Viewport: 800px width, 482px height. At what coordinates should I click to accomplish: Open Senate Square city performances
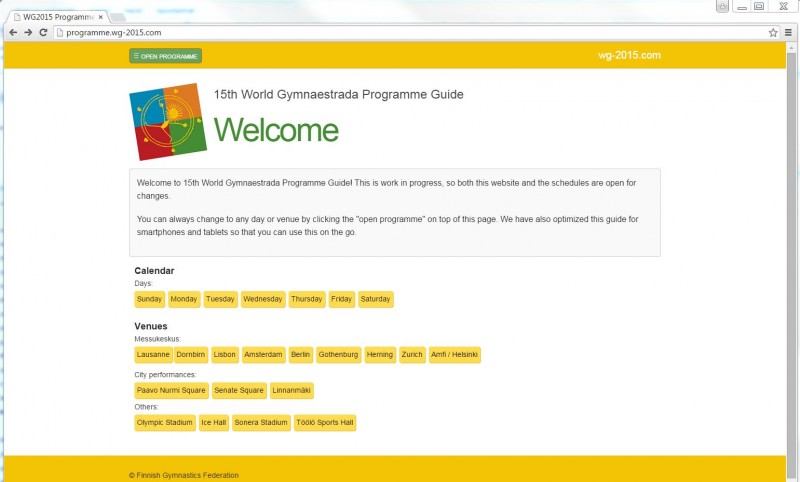pyautogui.click(x=239, y=391)
